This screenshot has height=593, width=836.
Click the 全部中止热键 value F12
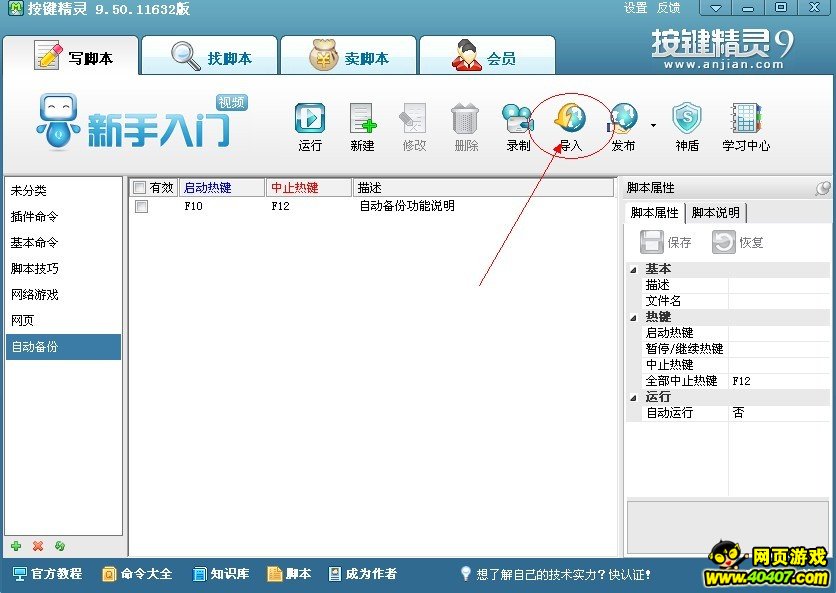779,381
